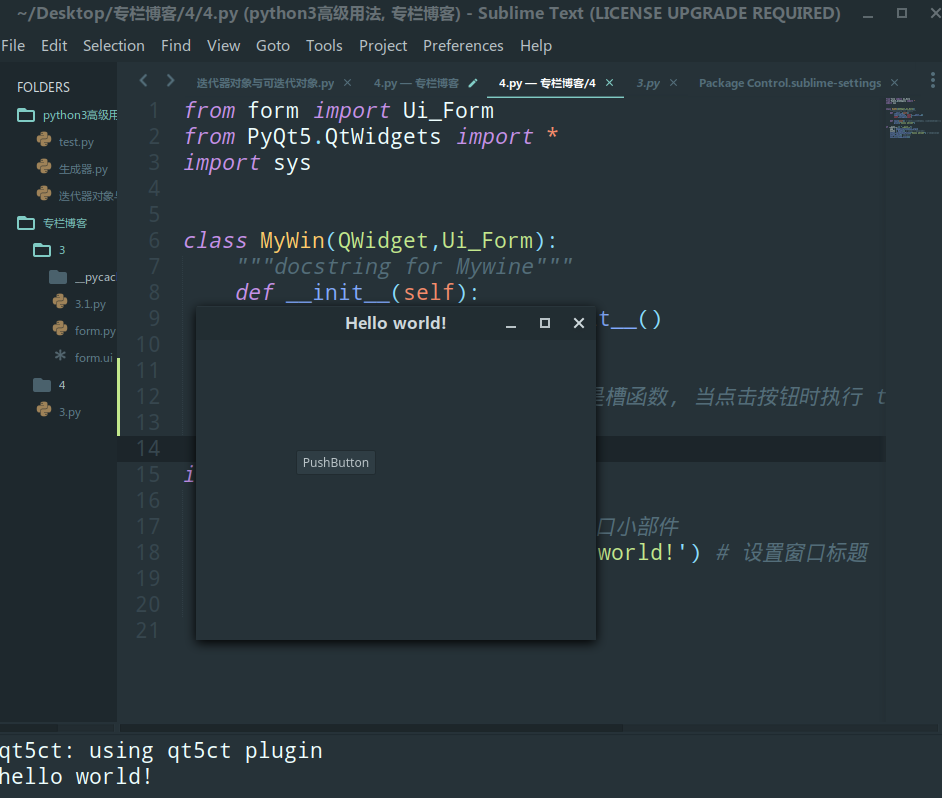942x798 pixels.
Task: Click 'hello world!' console output line
Action: [x=76, y=776]
